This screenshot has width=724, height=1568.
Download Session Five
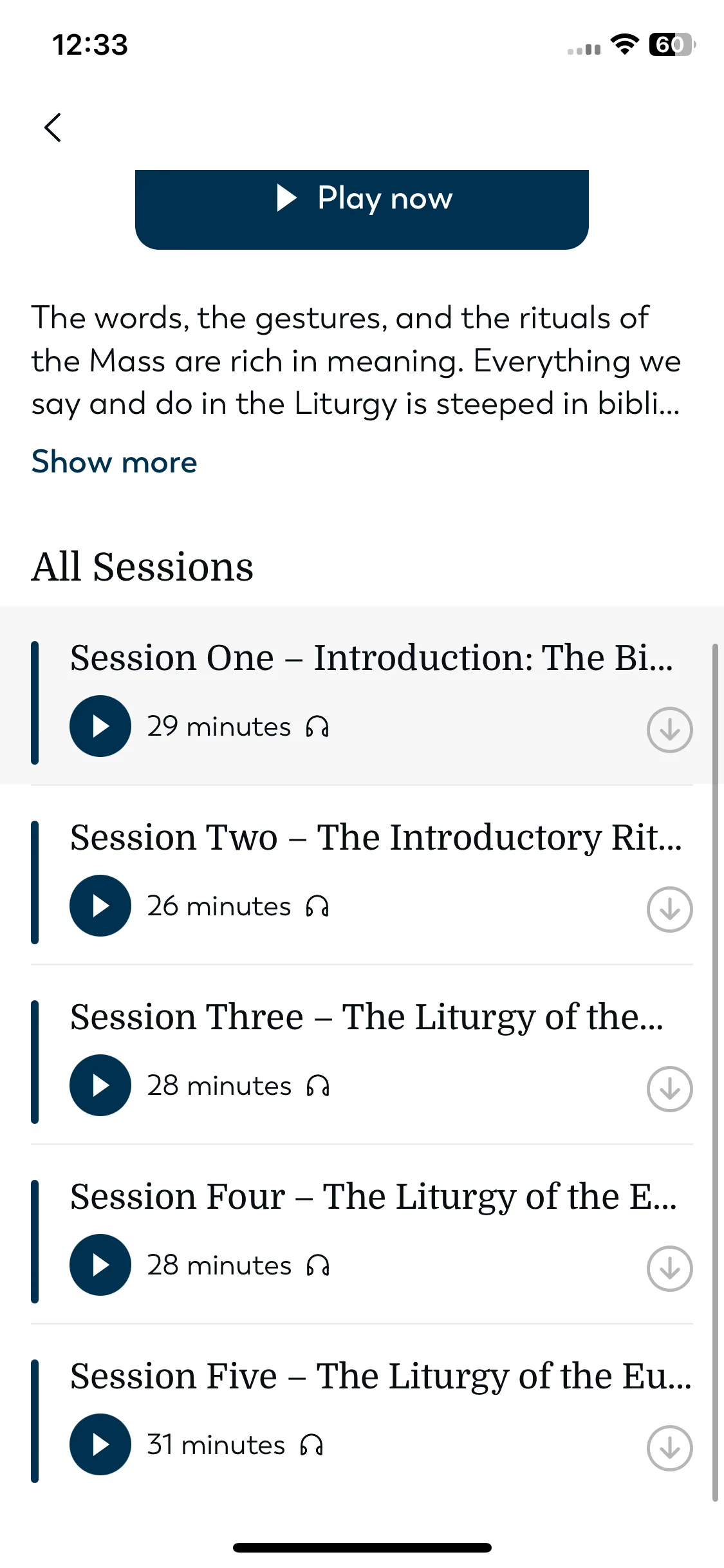[x=669, y=1448]
